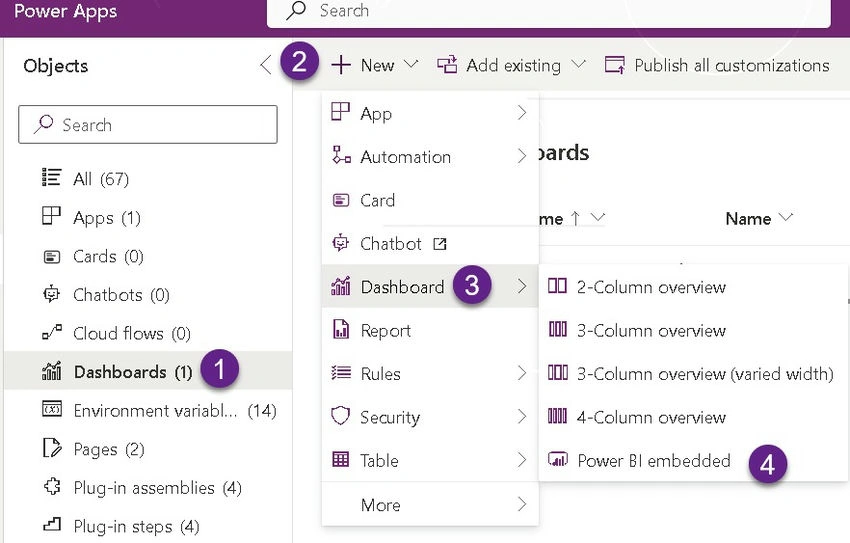Select Plug-in steps (4) entry
This screenshot has height=543, width=850.
(148, 526)
